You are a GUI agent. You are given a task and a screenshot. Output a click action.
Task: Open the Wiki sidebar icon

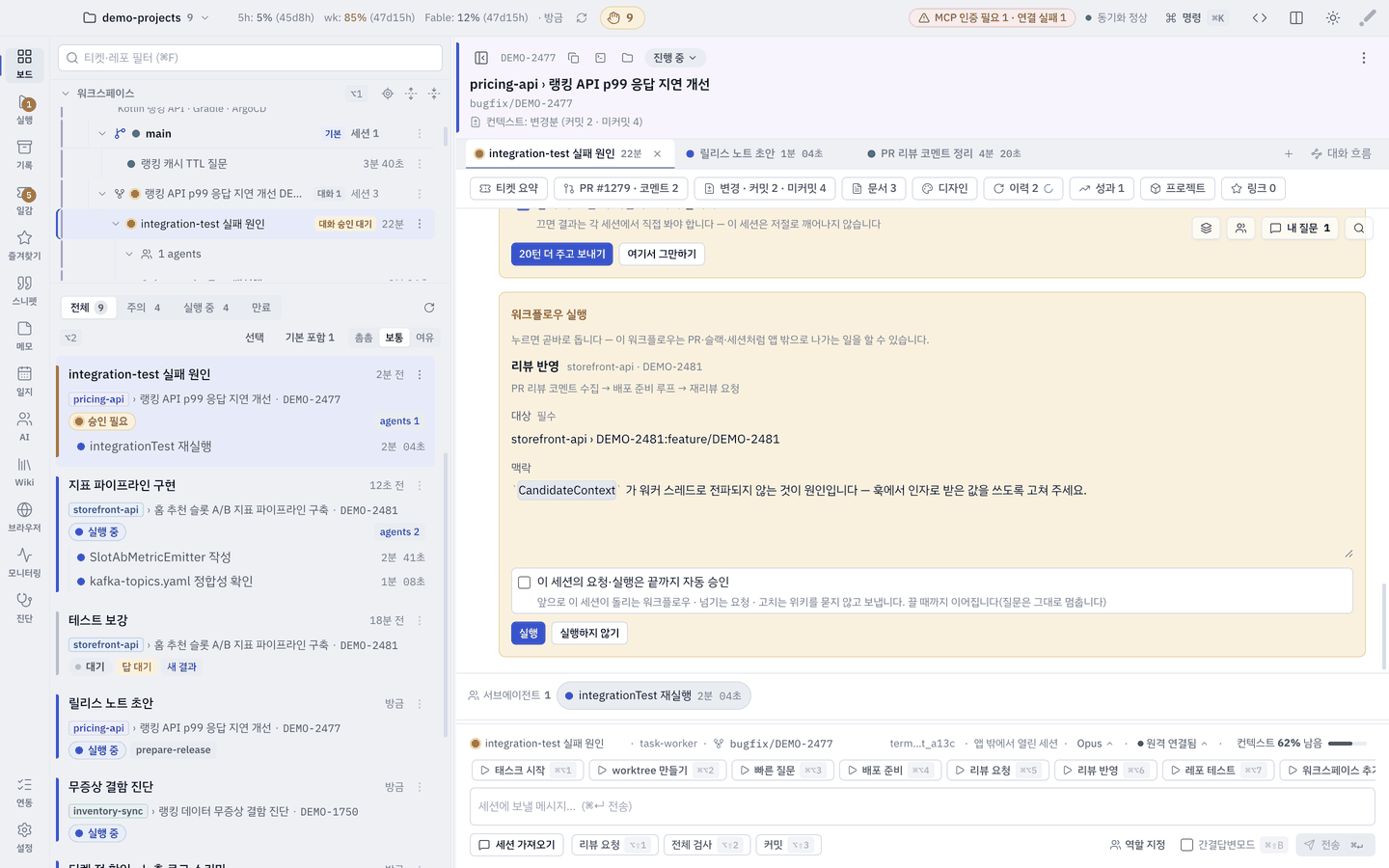(24, 472)
